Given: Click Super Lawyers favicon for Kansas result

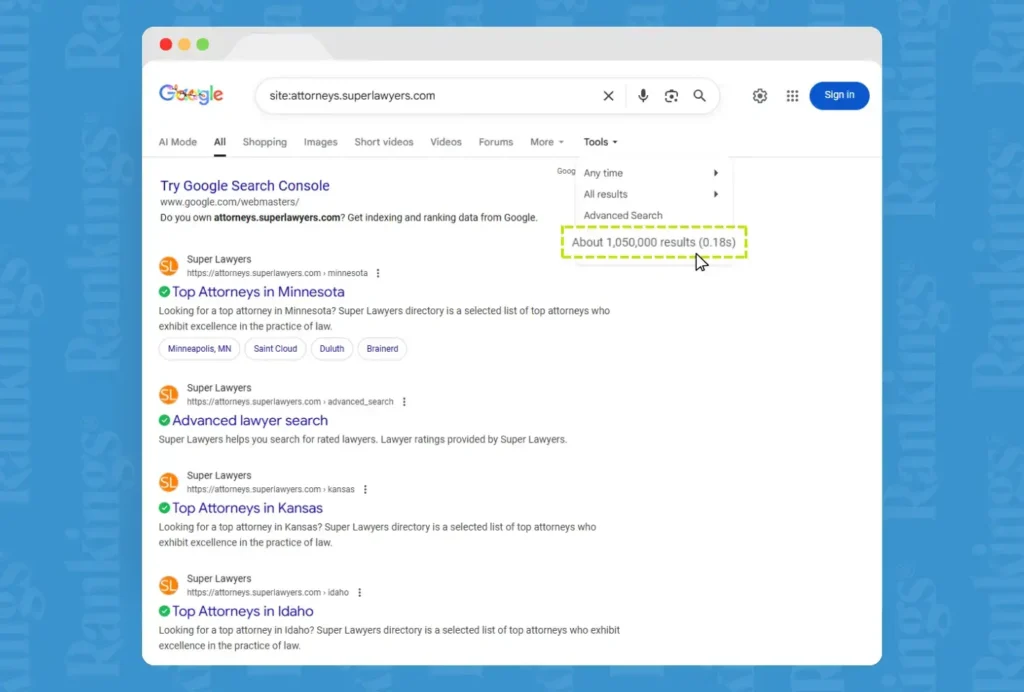Looking at the screenshot, I should point(168,482).
